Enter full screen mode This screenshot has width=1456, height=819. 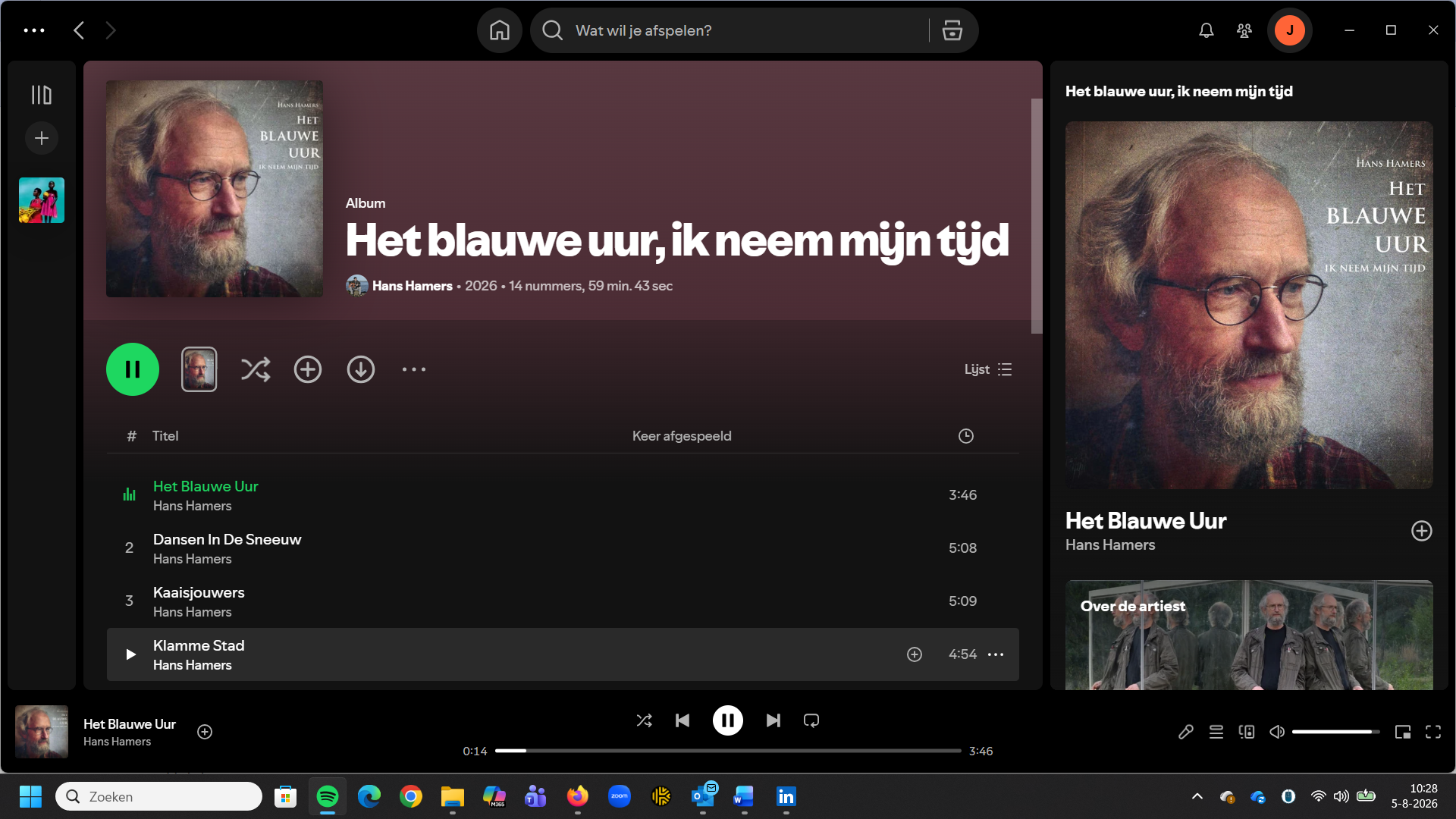point(1433,732)
